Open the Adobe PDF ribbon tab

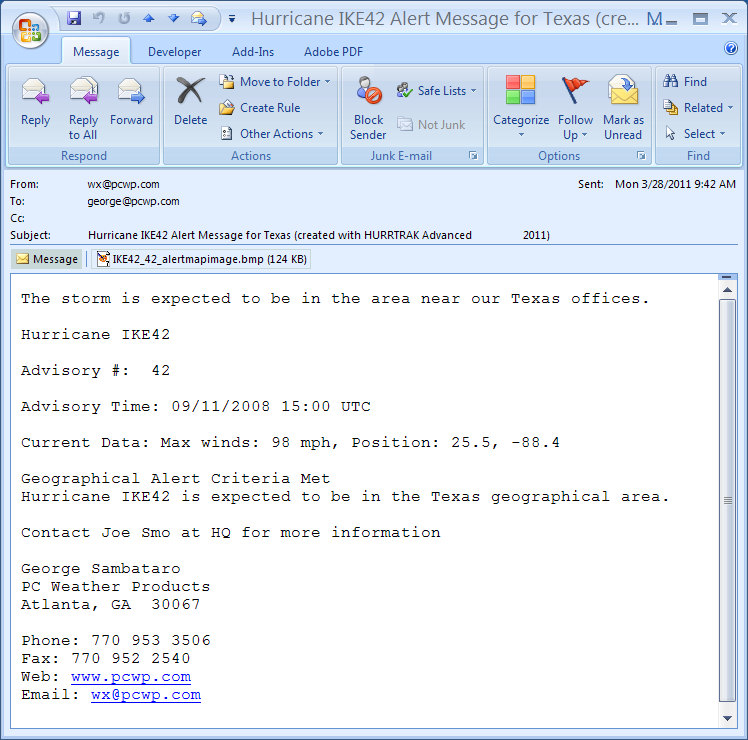click(333, 52)
